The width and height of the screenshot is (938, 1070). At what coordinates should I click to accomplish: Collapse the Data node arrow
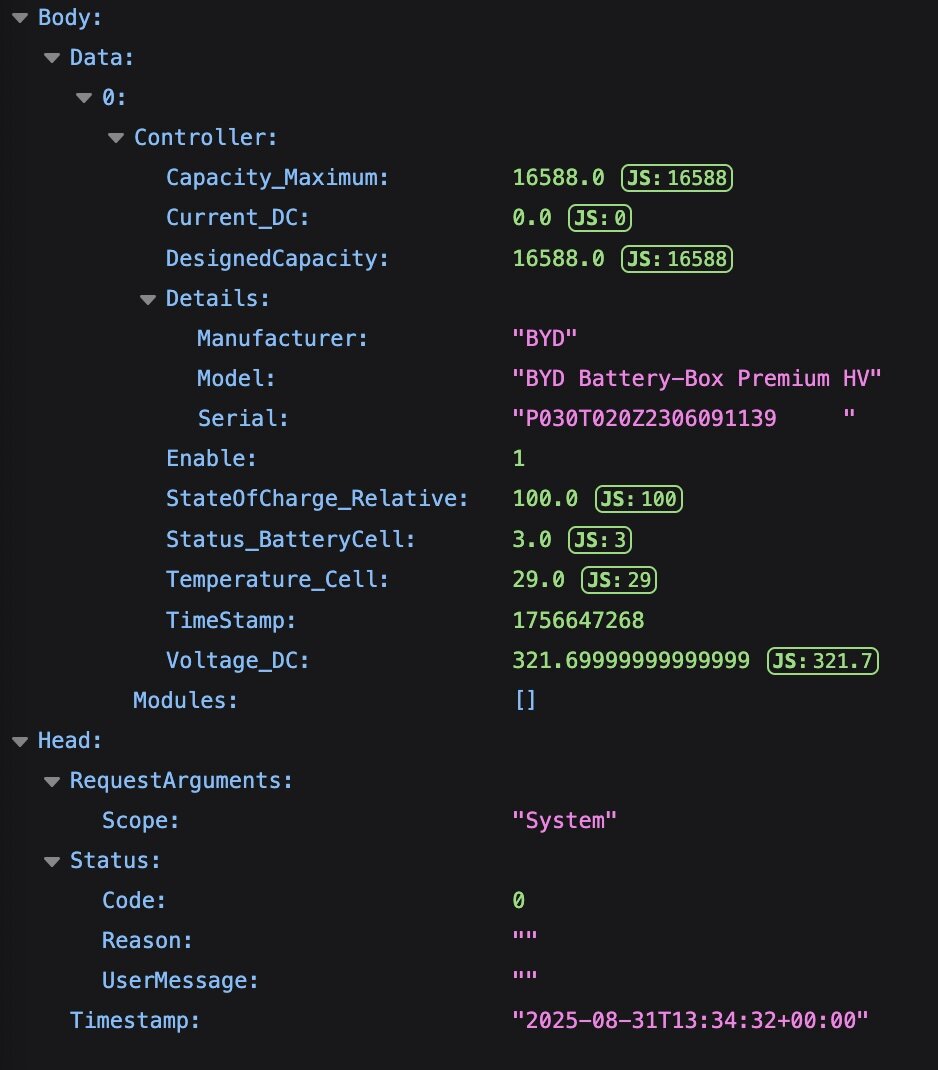pyautogui.click(x=52, y=58)
